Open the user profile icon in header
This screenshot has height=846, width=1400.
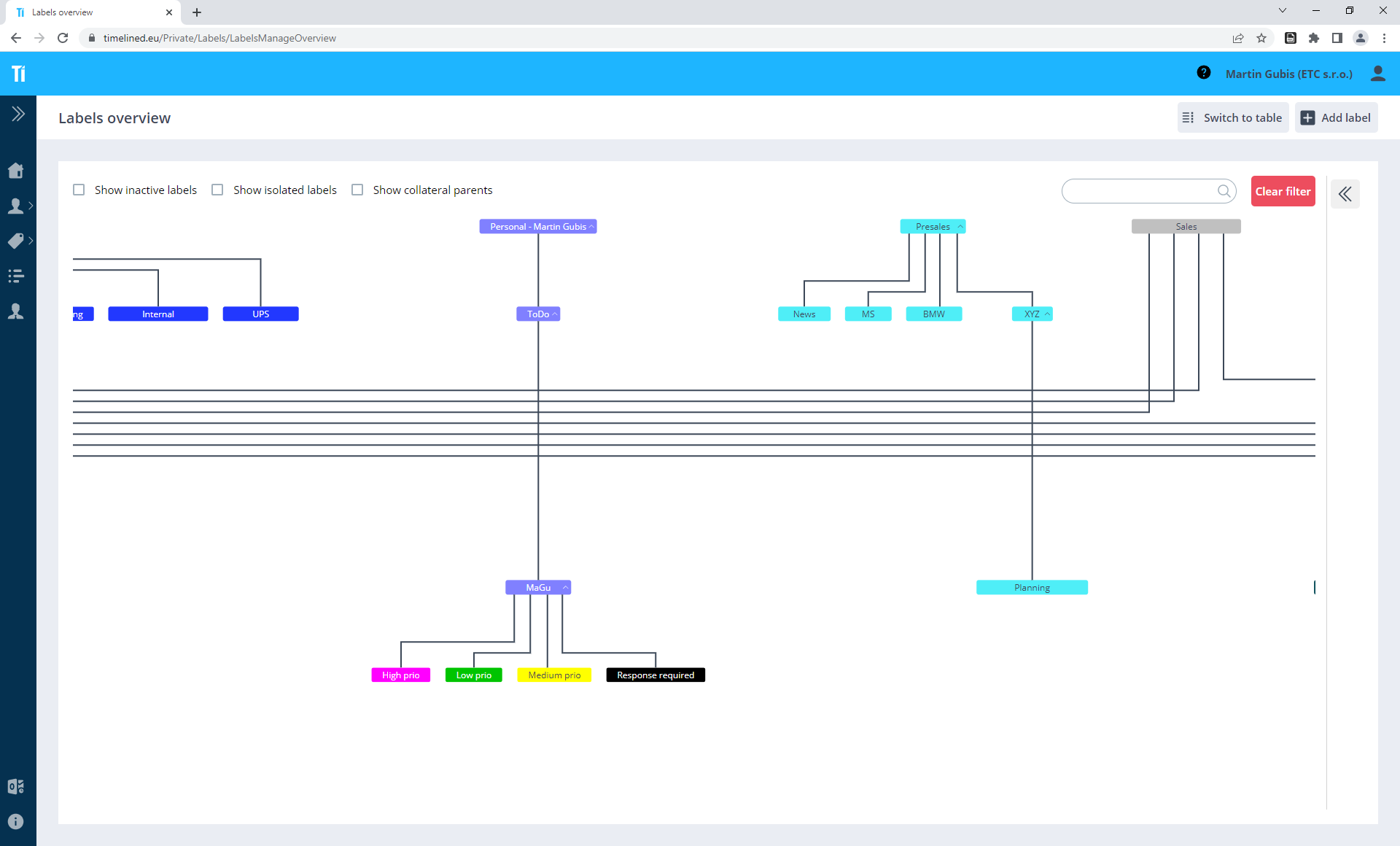(x=1377, y=74)
